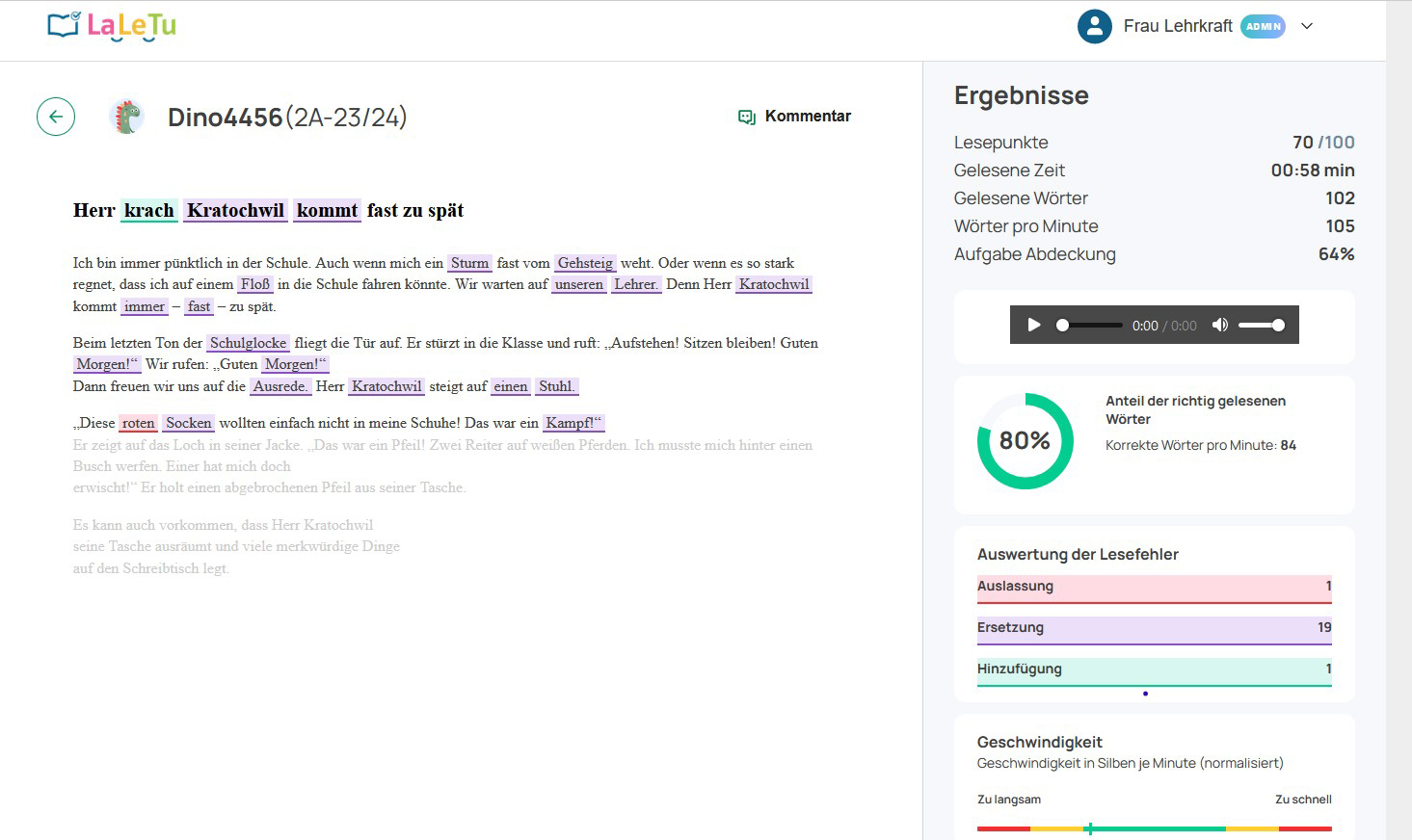The height and width of the screenshot is (840, 1412).
Task: Click the LaLeTu logo
Action: [x=112, y=26]
